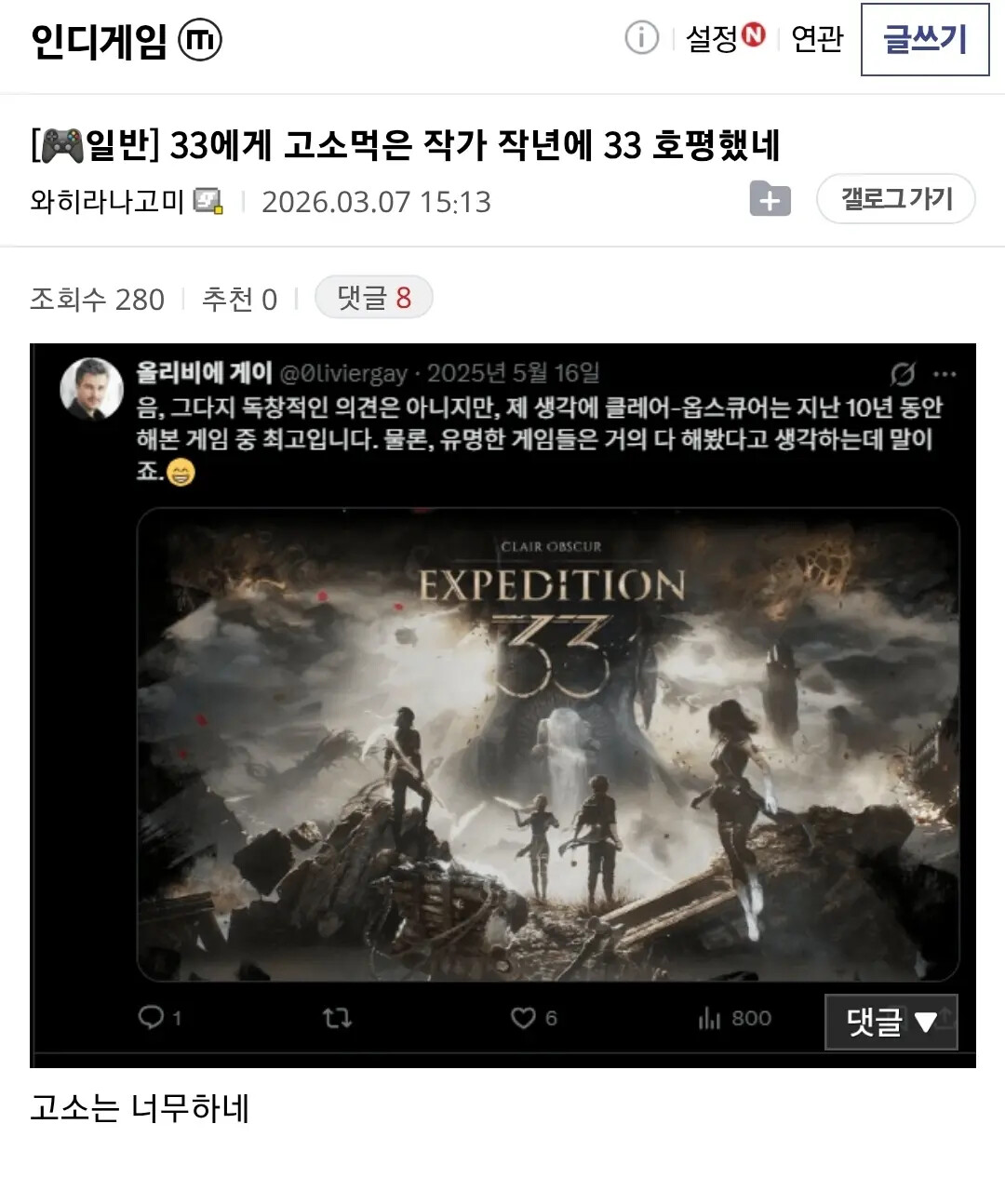This screenshot has height=1204, width=1005.
Task: Open the gallery info circle icon
Action: tap(641, 38)
